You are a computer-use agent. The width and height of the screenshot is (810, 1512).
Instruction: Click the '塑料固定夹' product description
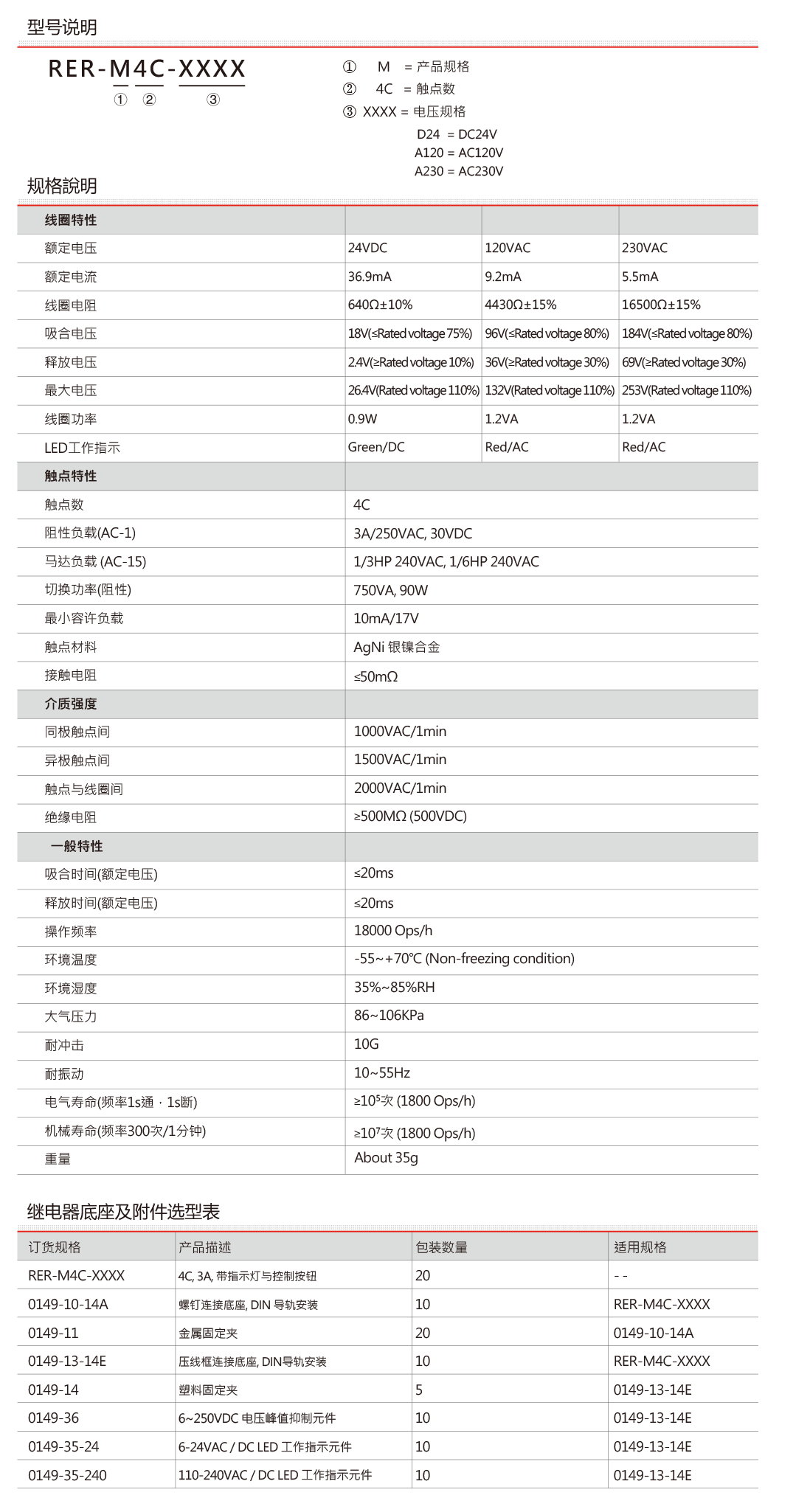tap(208, 1390)
